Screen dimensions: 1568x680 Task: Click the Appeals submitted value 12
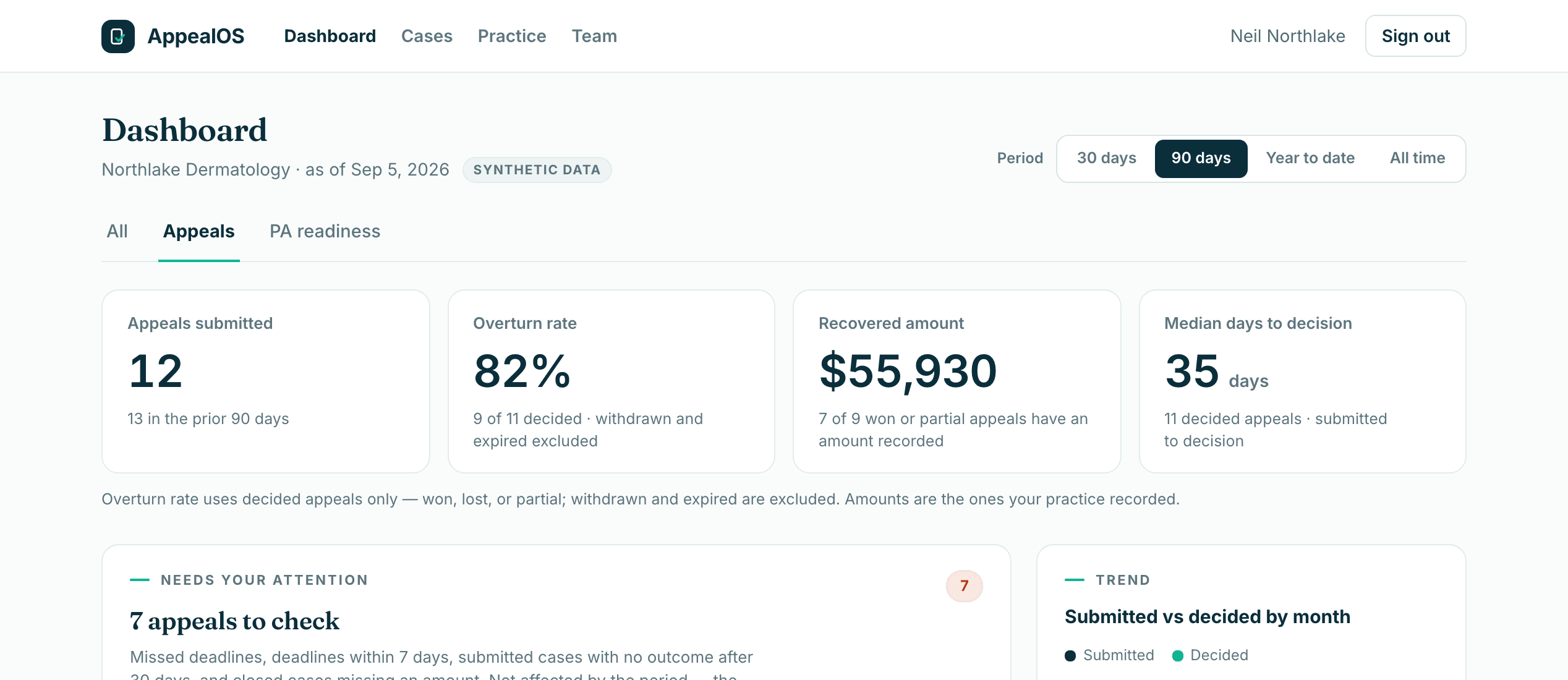pos(156,372)
